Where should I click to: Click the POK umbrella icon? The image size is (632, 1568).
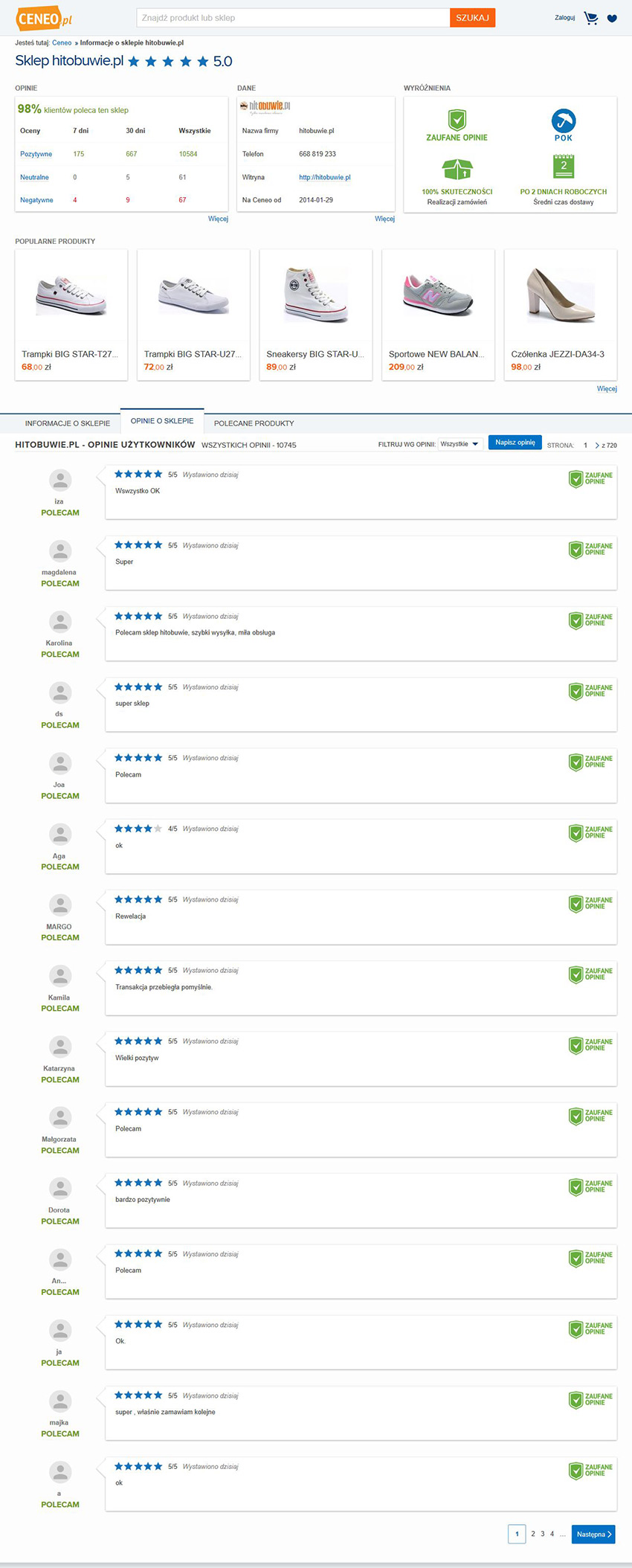click(x=564, y=121)
